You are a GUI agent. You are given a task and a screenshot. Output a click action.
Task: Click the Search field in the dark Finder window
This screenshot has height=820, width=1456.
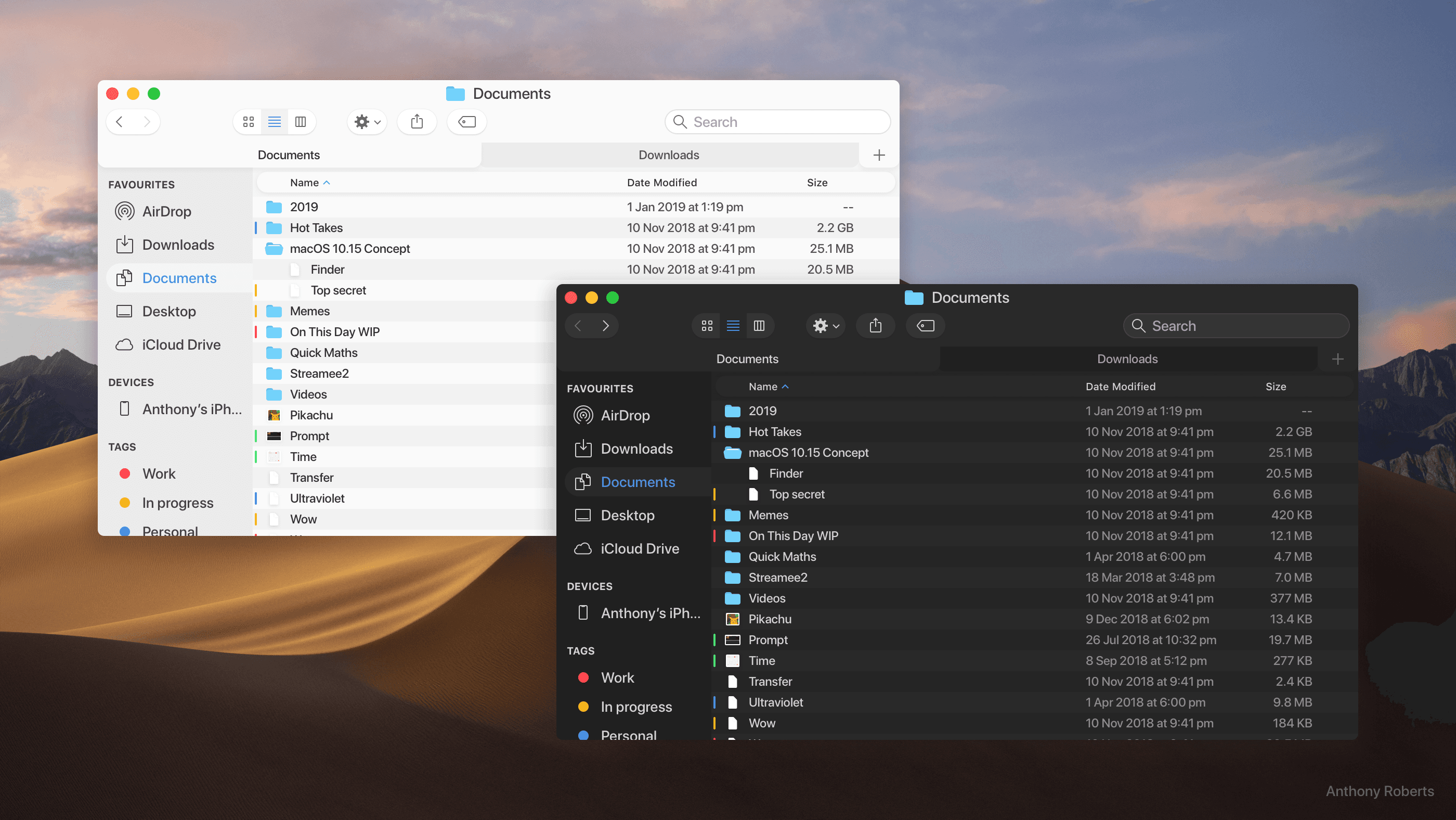[1236, 326]
